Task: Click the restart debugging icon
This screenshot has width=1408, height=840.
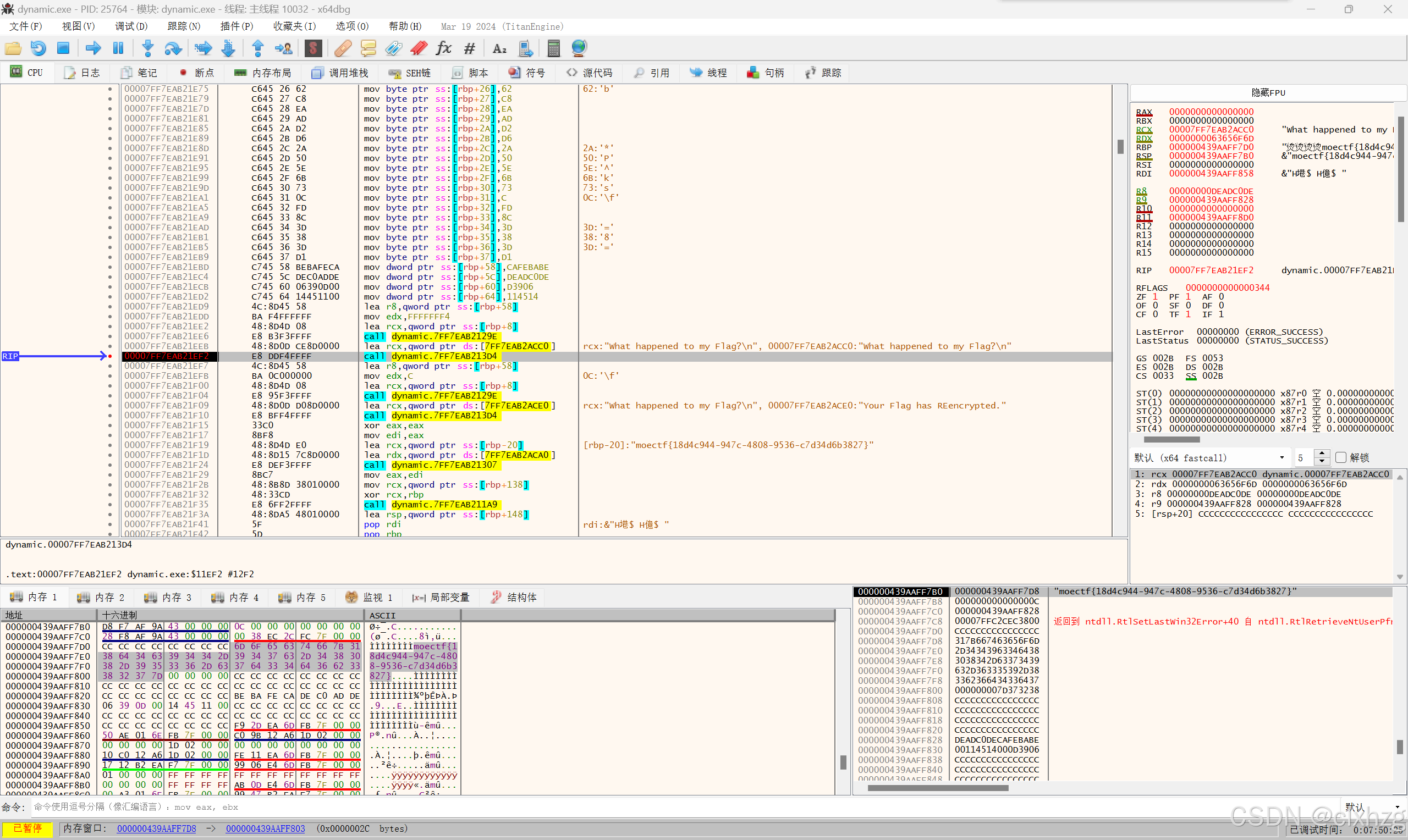Action: tap(38, 48)
